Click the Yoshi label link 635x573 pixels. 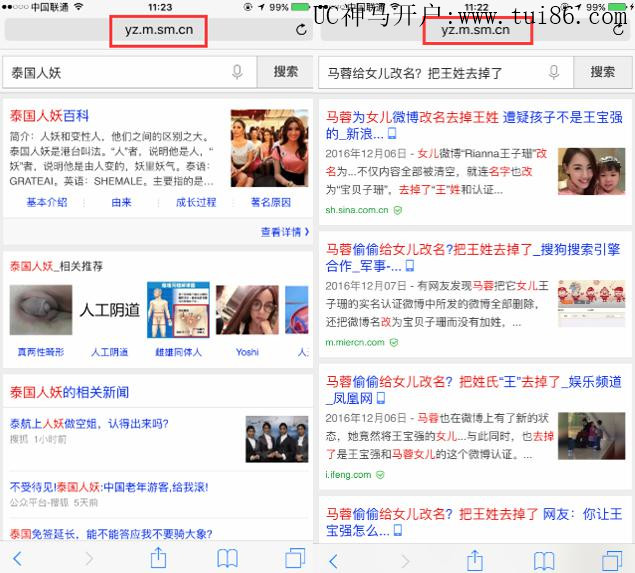(x=247, y=352)
